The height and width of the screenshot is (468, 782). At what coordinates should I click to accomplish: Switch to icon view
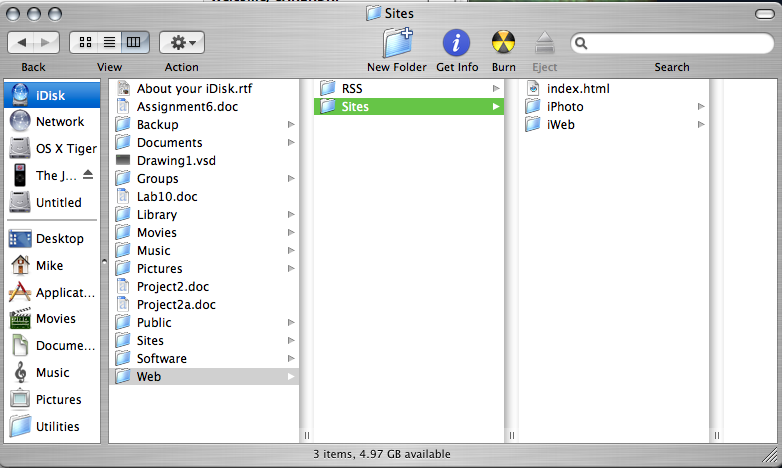click(85, 42)
